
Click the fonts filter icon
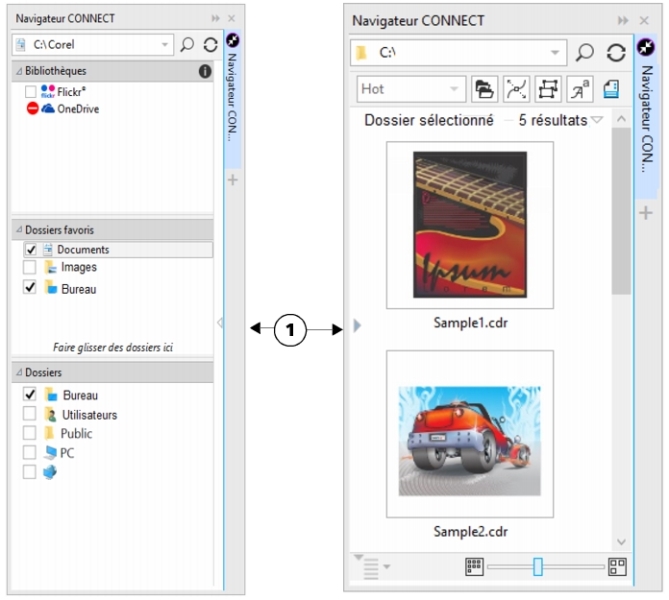pos(578,89)
